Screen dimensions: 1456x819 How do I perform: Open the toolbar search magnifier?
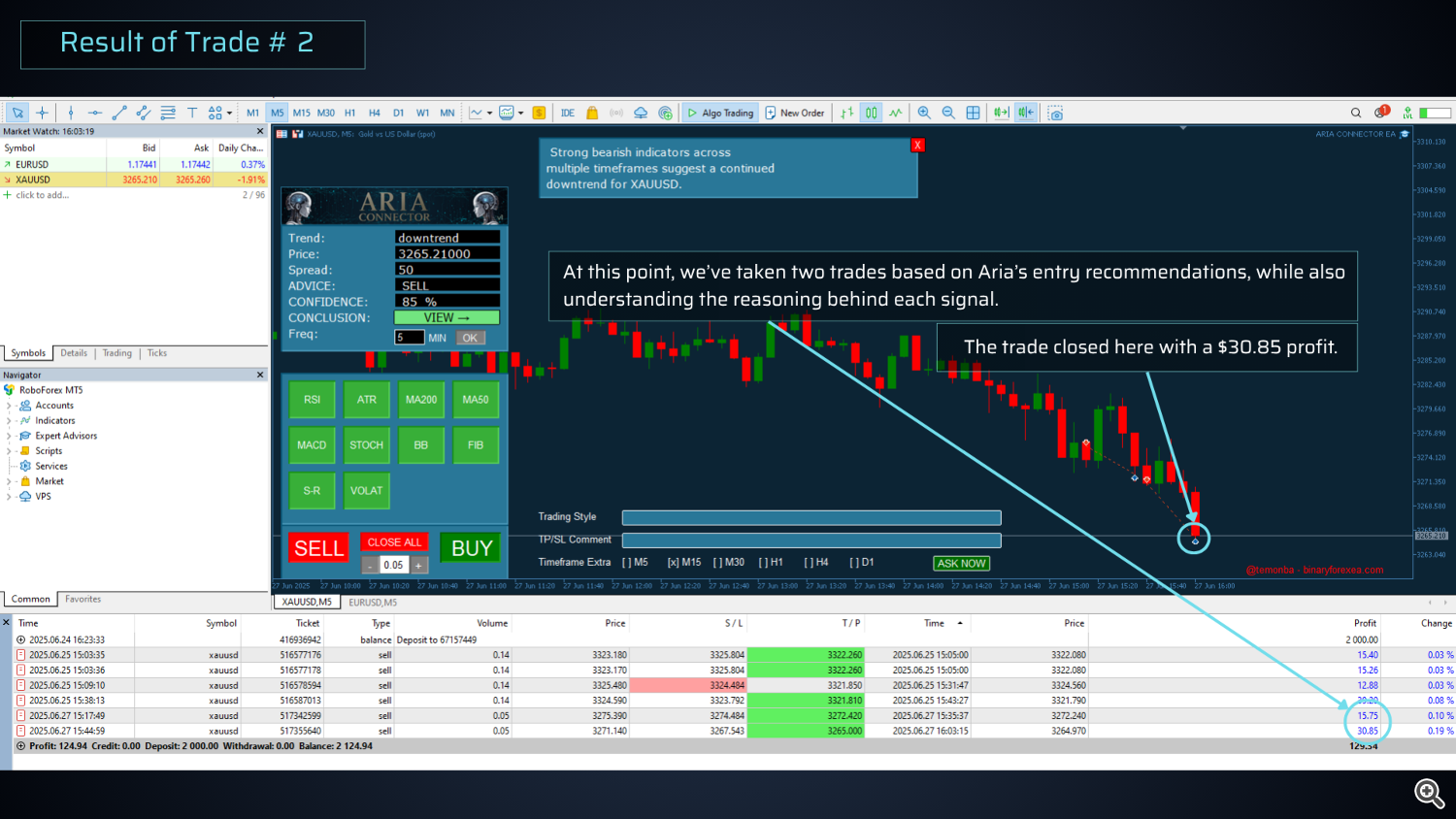1356,113
